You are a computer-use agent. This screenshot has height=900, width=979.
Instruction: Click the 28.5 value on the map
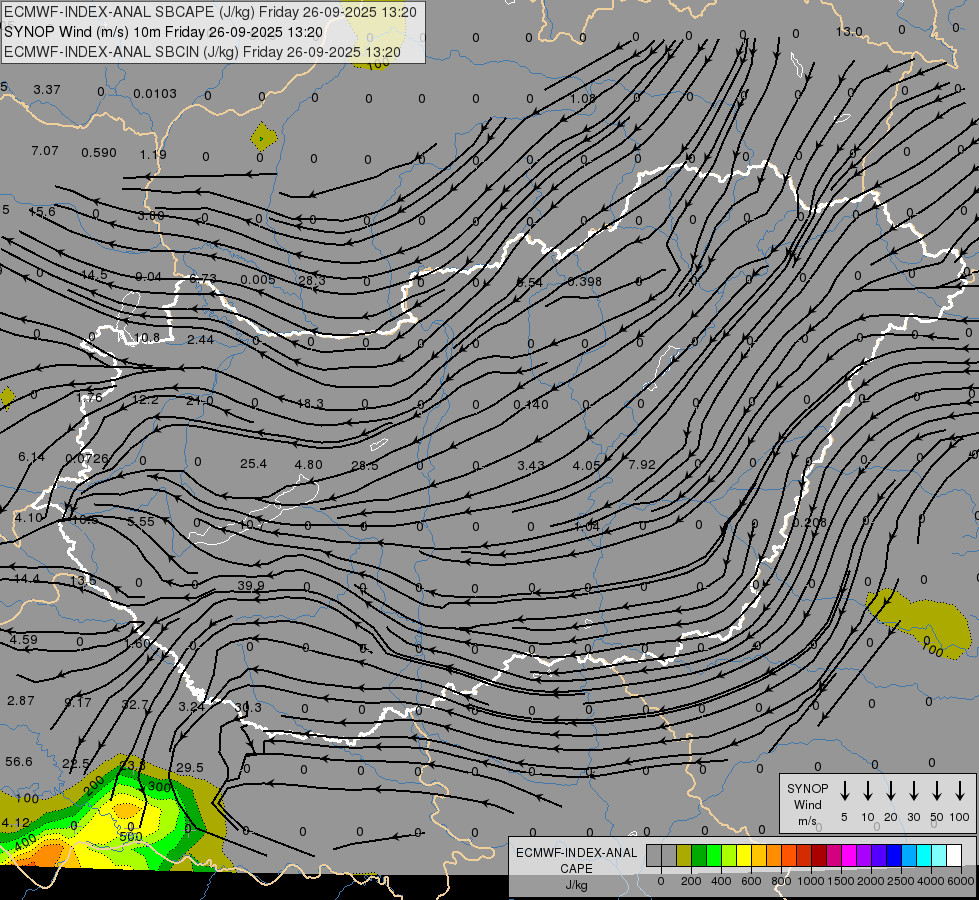point(365,465)
